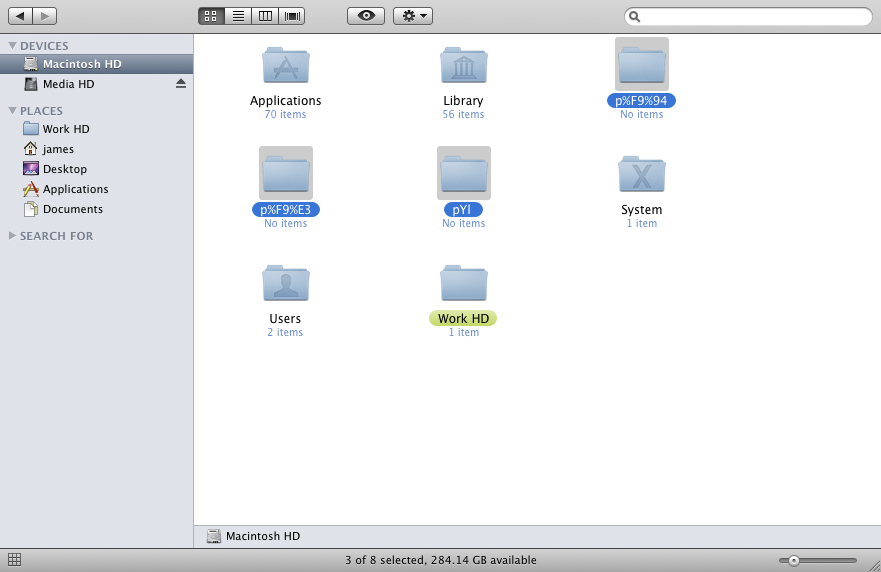The image size is (881, 572).
Task: Switch to icon view
Action: coord(211,16)
